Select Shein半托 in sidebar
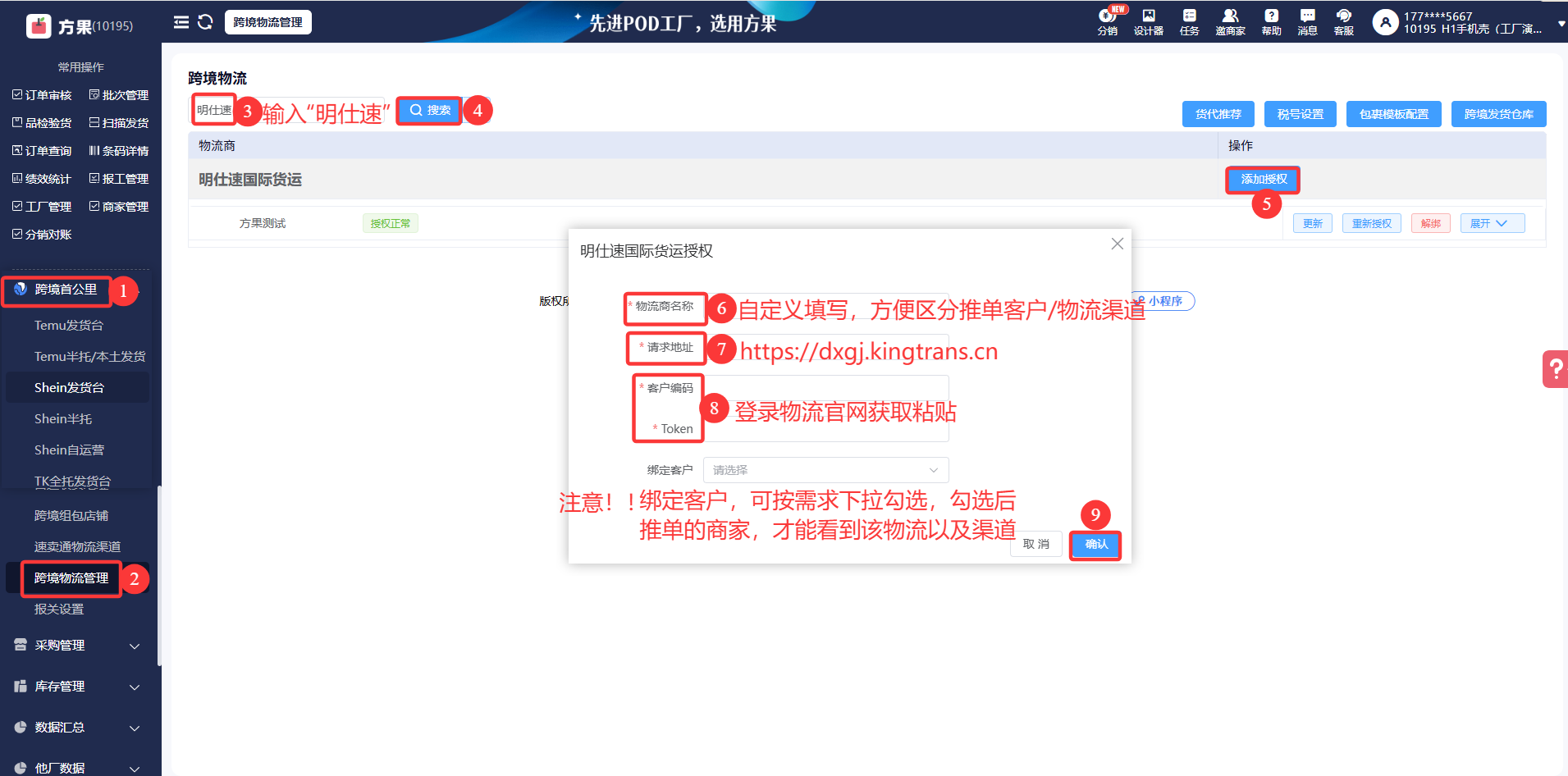The height and width of the screenshot is (776, 1568). click(x=63, y=419)
